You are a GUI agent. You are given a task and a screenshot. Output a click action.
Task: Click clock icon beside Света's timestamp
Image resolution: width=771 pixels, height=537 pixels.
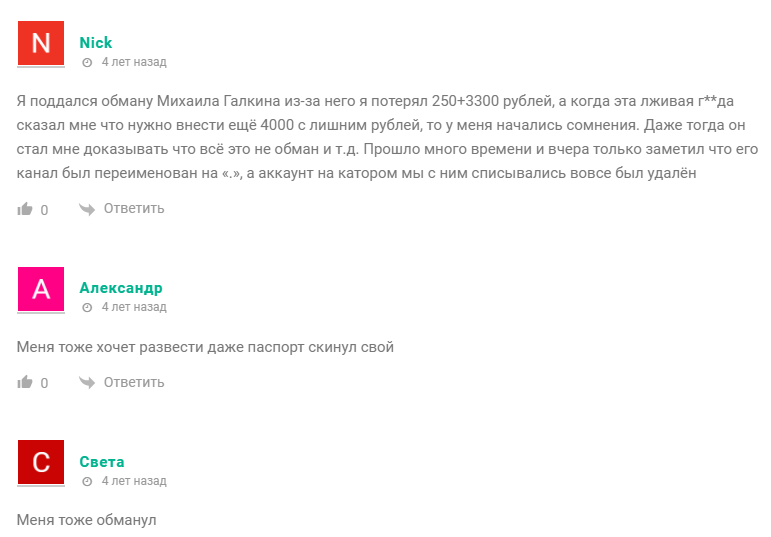click(x=87, y=481)
